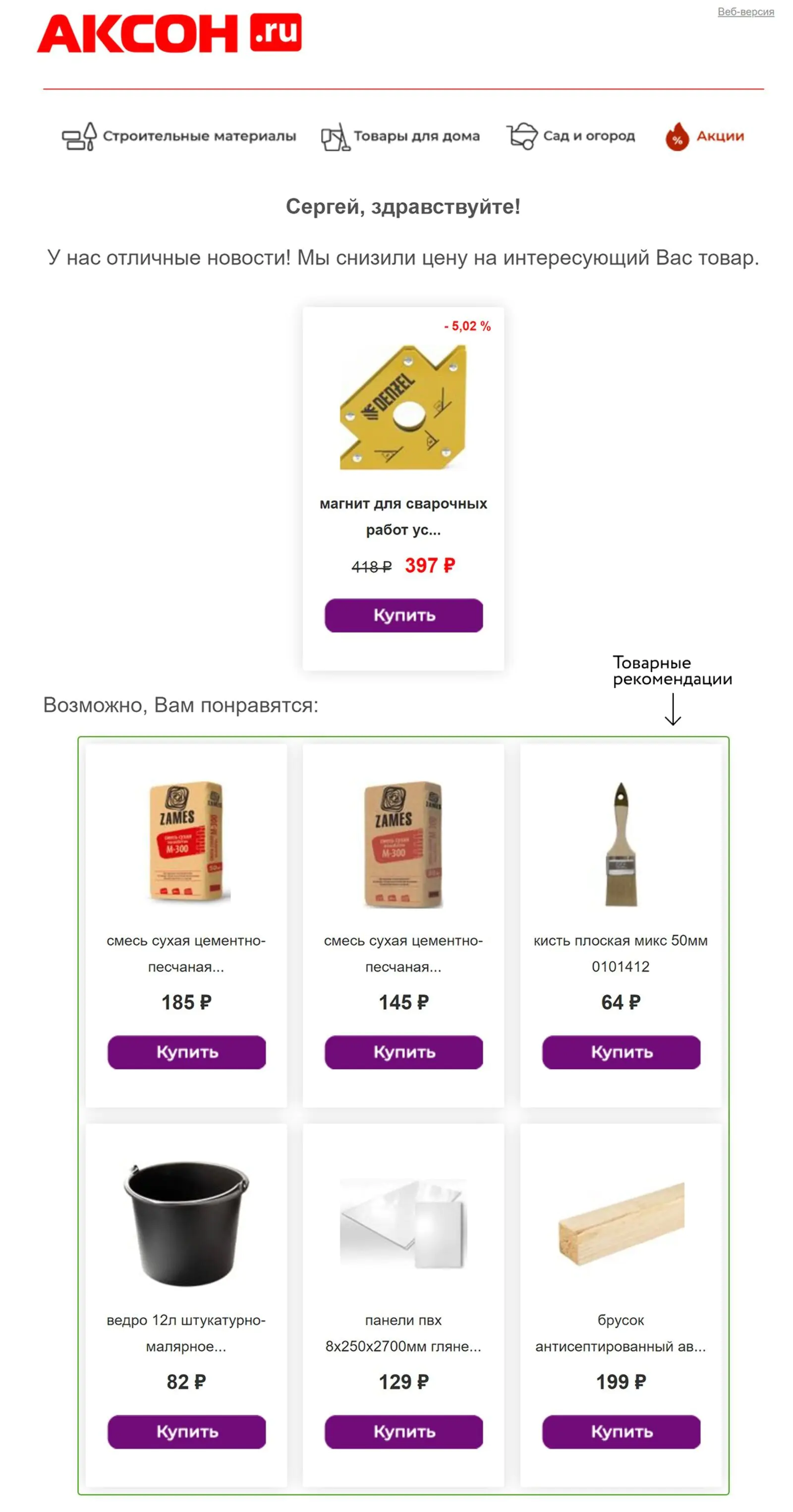Click the bricks and trowel building materials icon
This screenshot has width=793, height=1512.
(78, 136)
